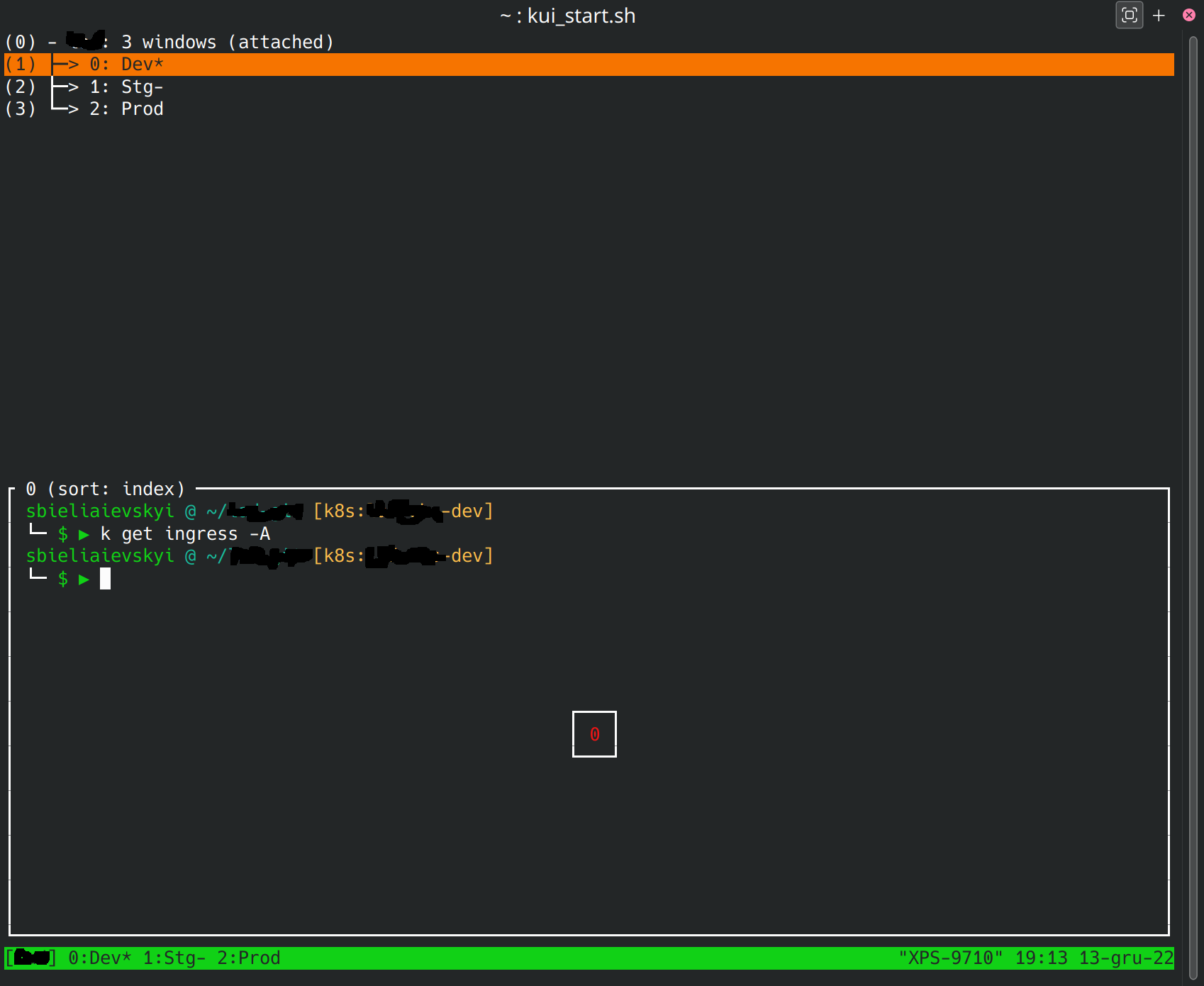Click the '(2)' shortcut key label
The image size is (1204, 986).
(x=21, y=87)
